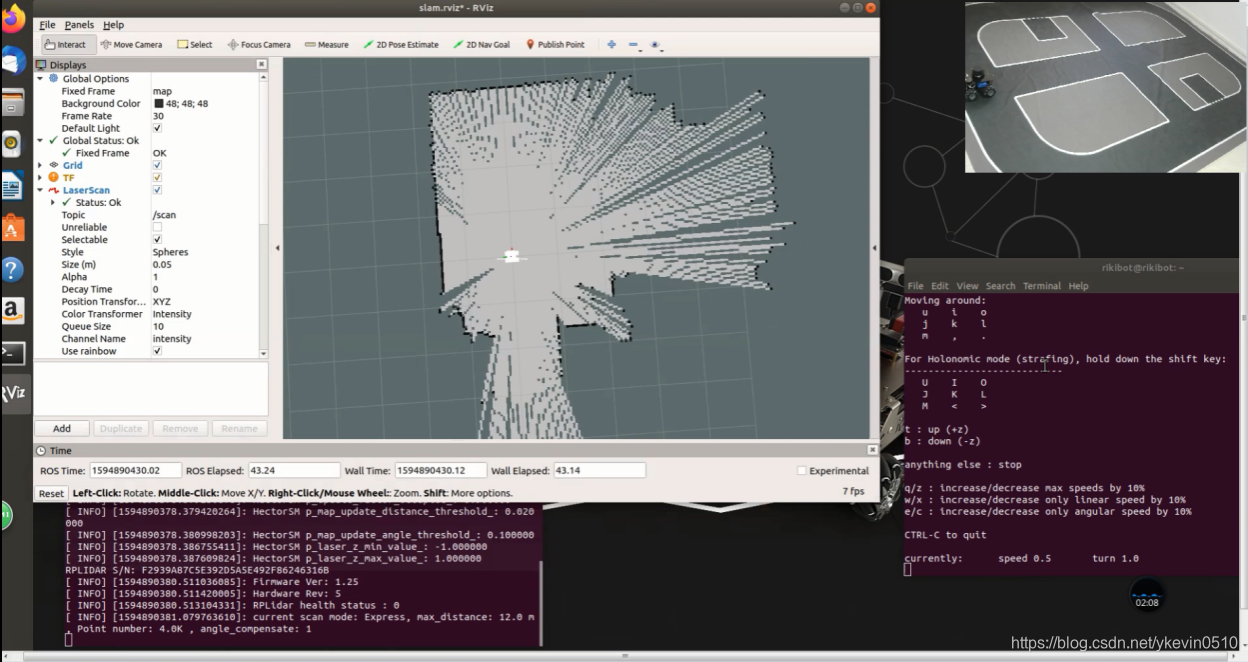Click the blue plus add-tool icon
The height and width of the screenshot is (662, 1248).
click(x=611, y=44)
